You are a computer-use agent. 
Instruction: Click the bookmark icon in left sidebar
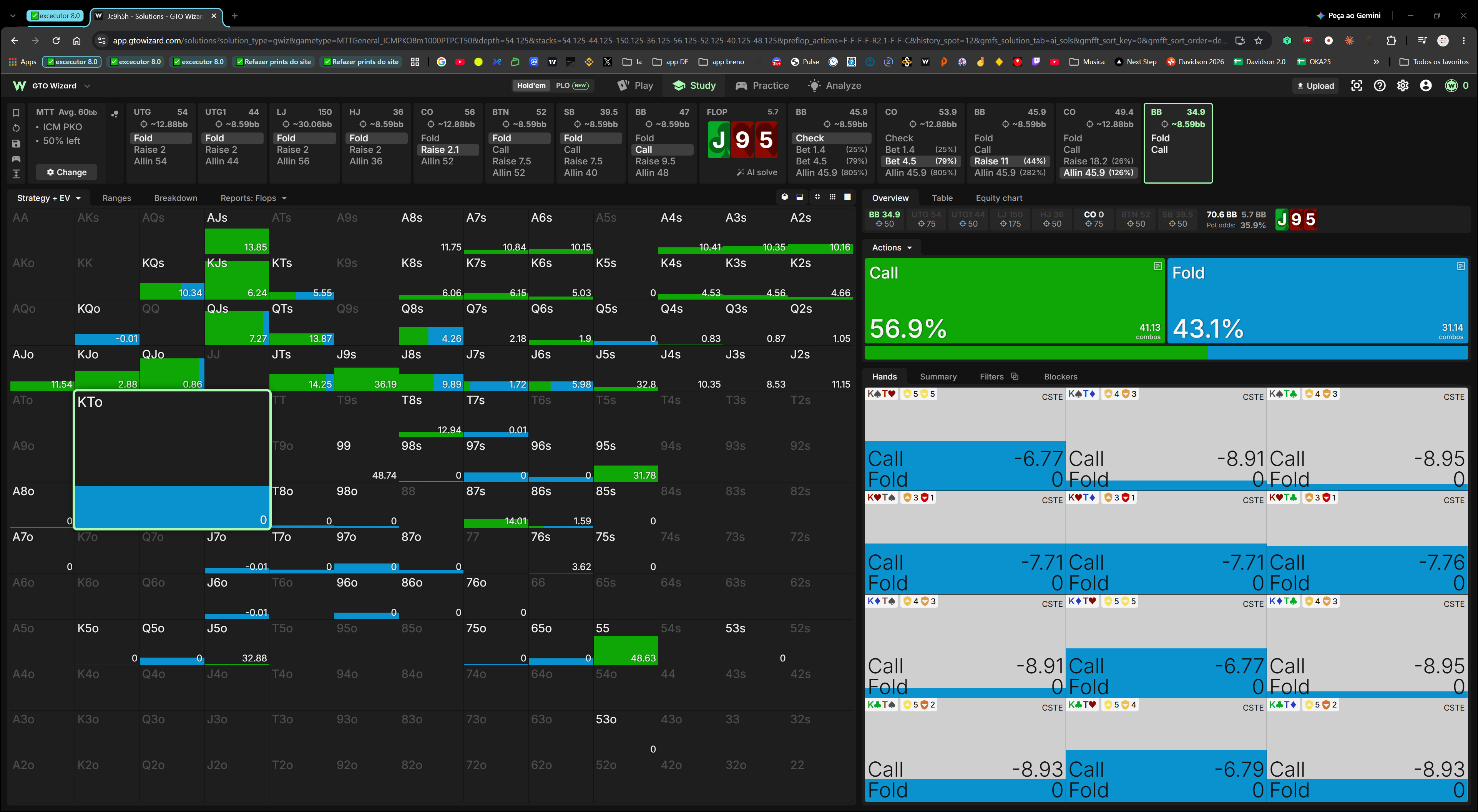[x=16, y=113]
